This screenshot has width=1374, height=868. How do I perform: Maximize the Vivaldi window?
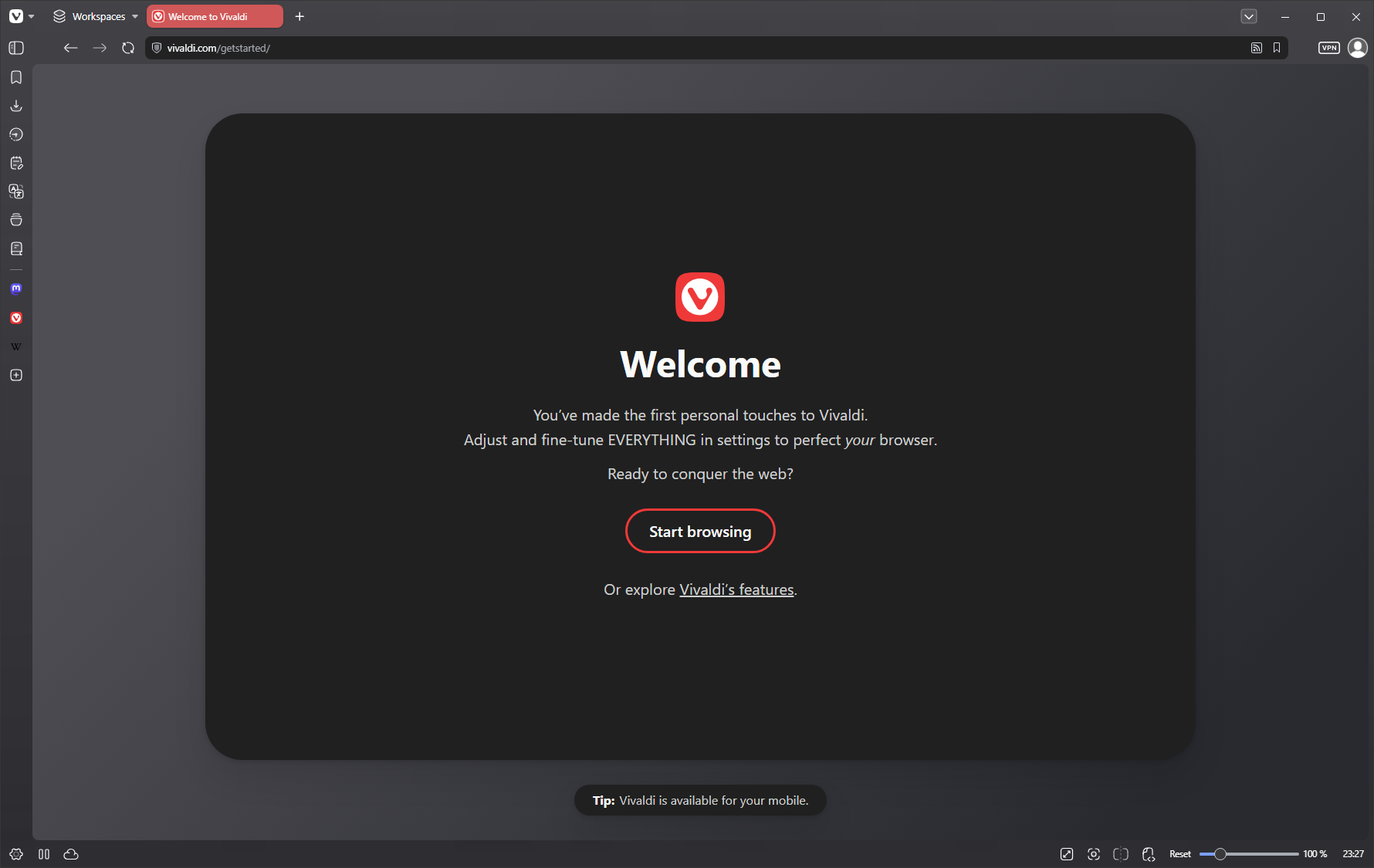click(1321, 16)
